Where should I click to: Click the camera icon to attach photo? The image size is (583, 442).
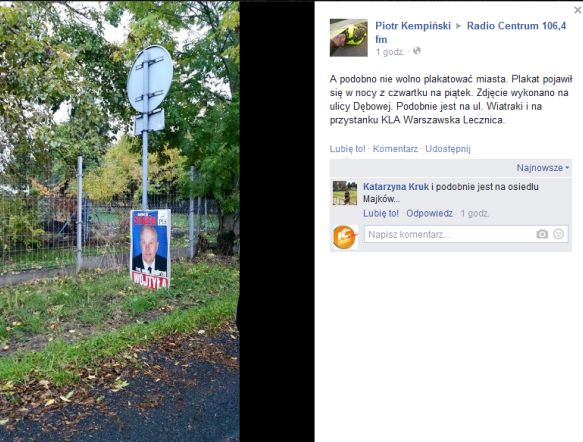pos(542,234)
